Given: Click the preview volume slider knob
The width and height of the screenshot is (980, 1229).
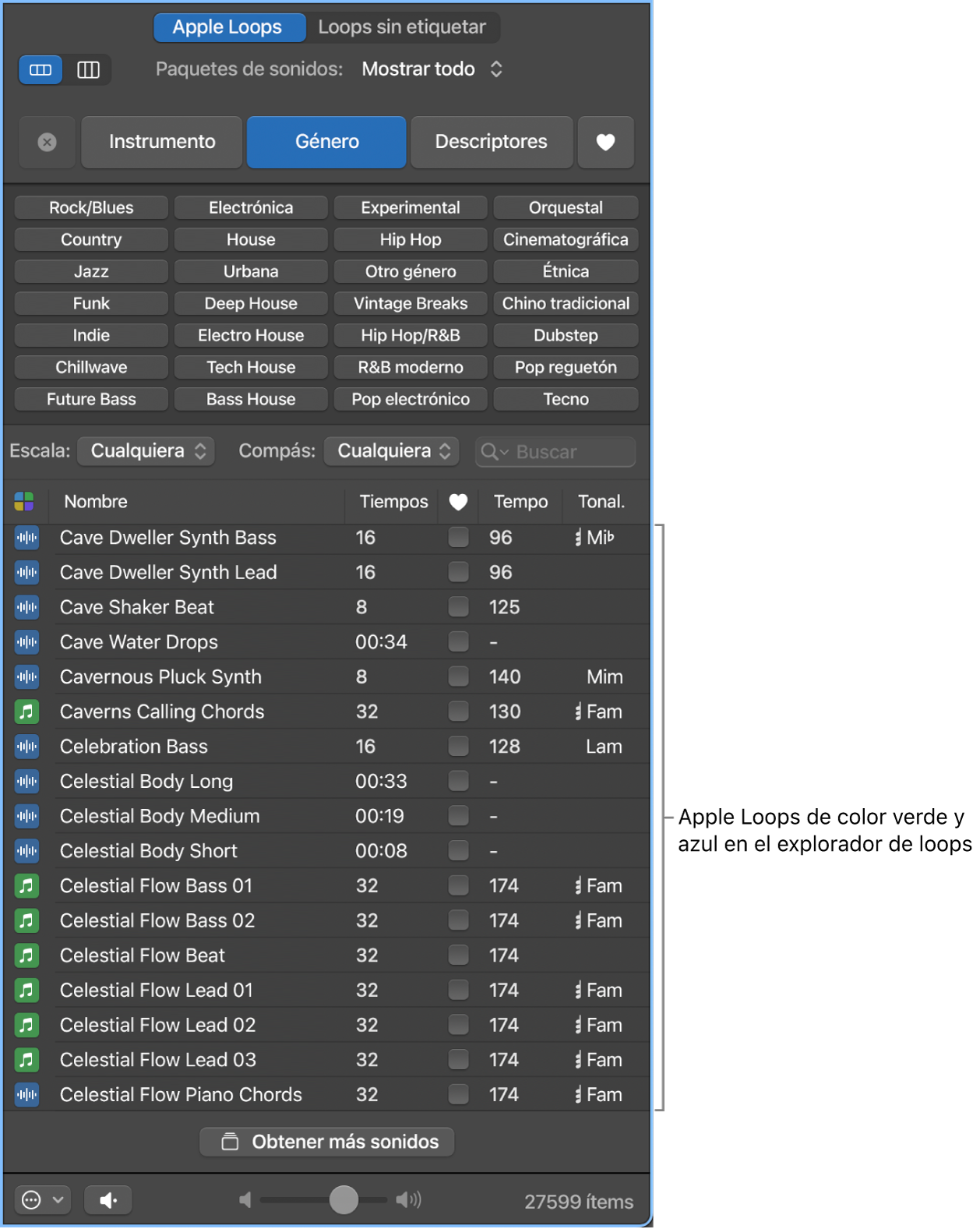Looking at the screenshot, I should (344, 1200).
